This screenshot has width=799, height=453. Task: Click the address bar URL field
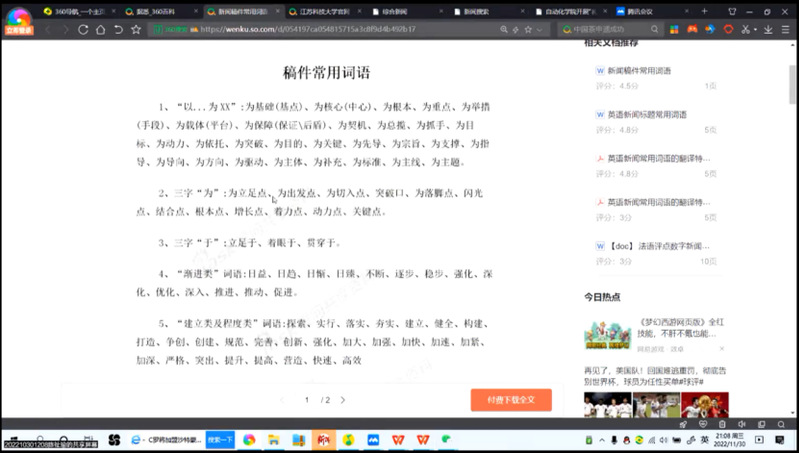click(350, 30)
